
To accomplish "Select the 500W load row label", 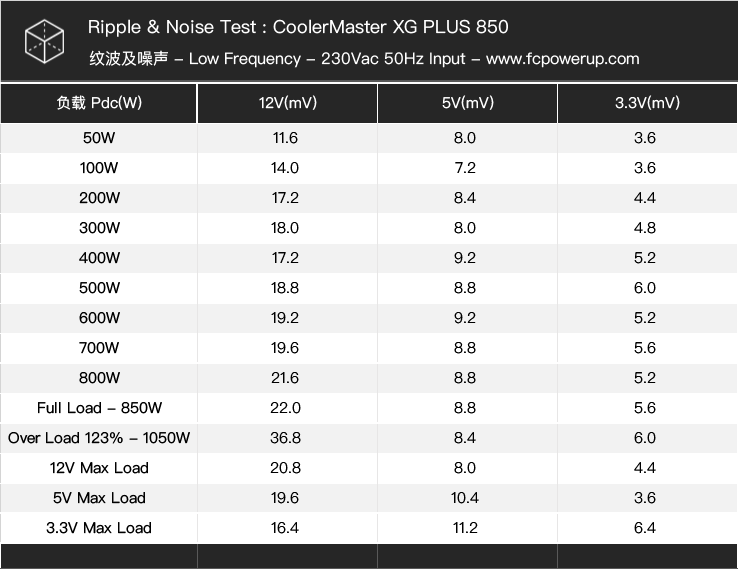I will tap(99, 288).
